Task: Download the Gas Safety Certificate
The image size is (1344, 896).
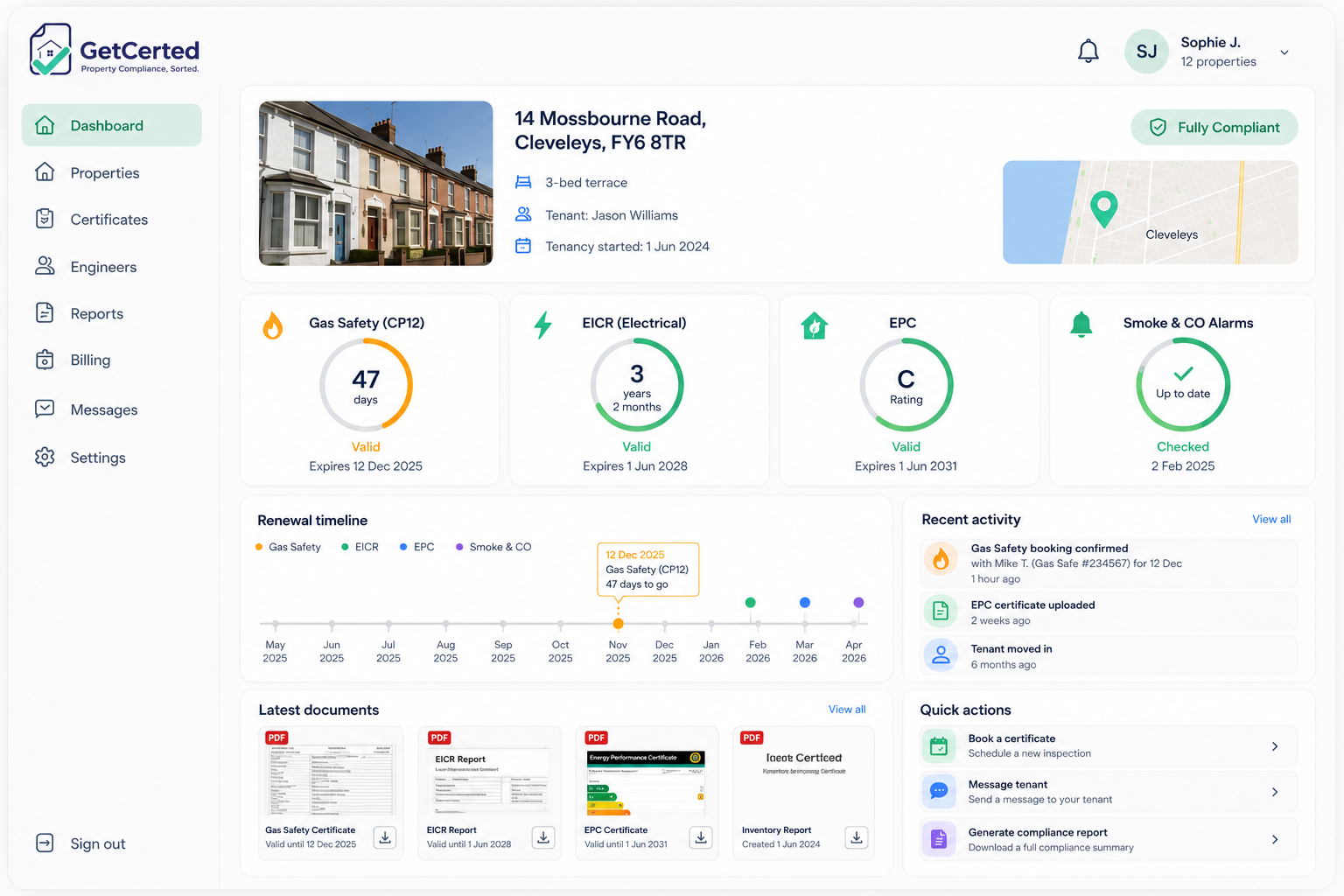Action: [385, 837]
